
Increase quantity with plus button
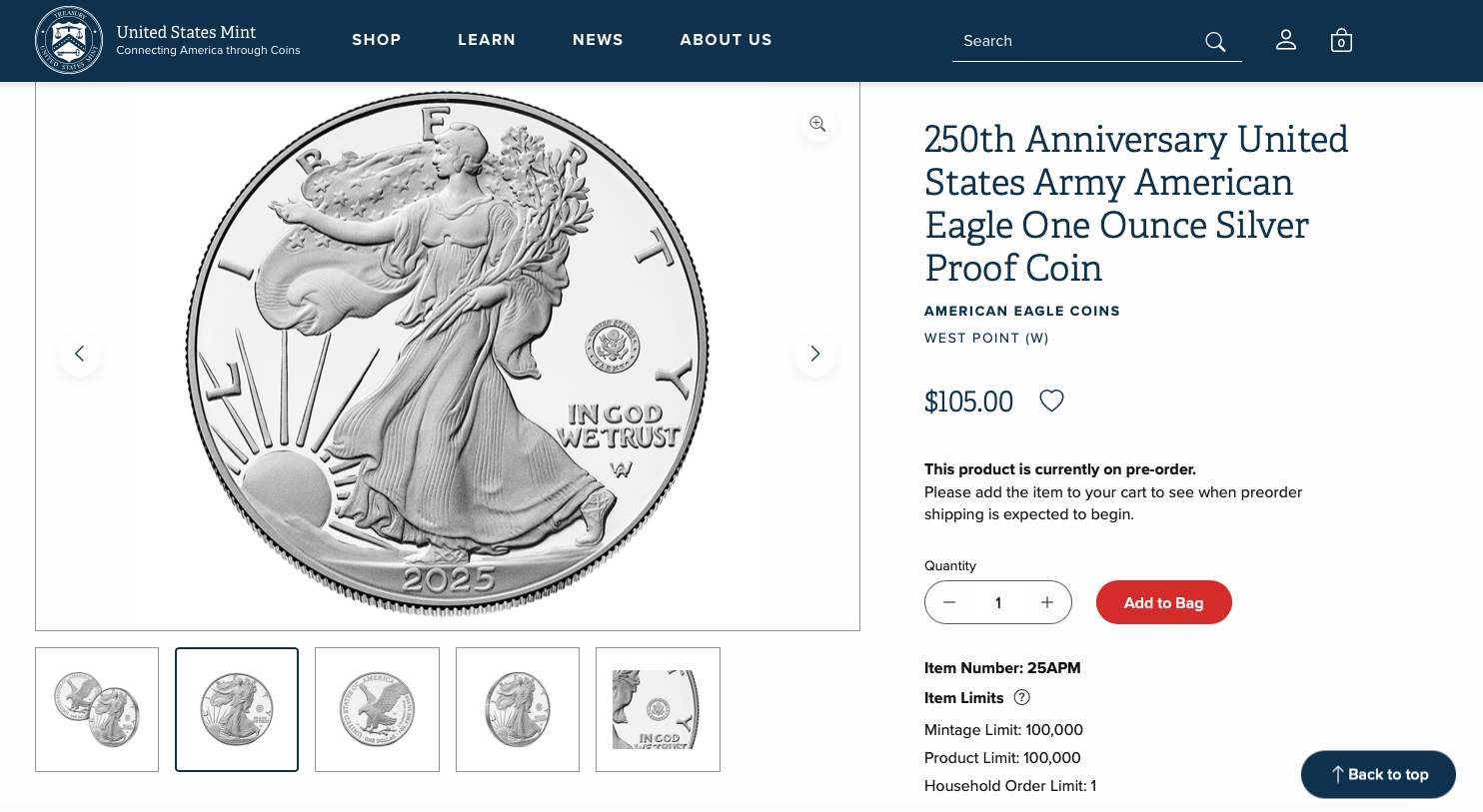tap(1047, 602)
